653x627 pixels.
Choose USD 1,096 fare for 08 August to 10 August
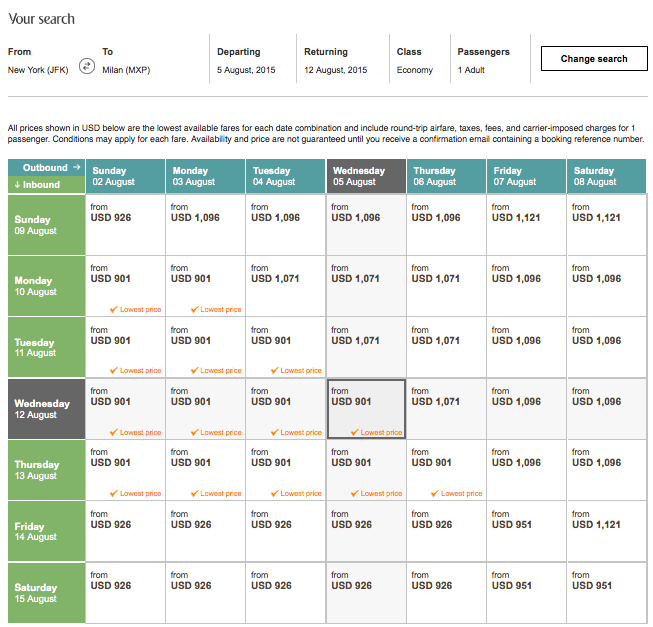(607, 286)
